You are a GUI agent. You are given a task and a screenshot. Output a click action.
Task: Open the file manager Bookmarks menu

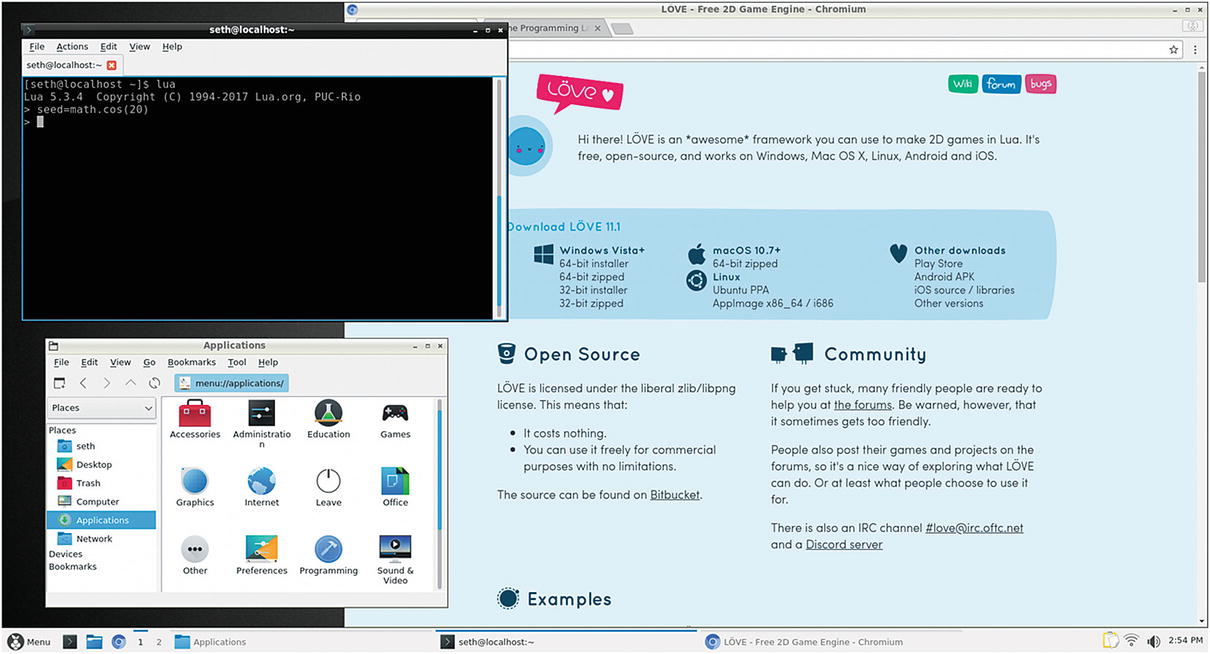coord(192,362)
